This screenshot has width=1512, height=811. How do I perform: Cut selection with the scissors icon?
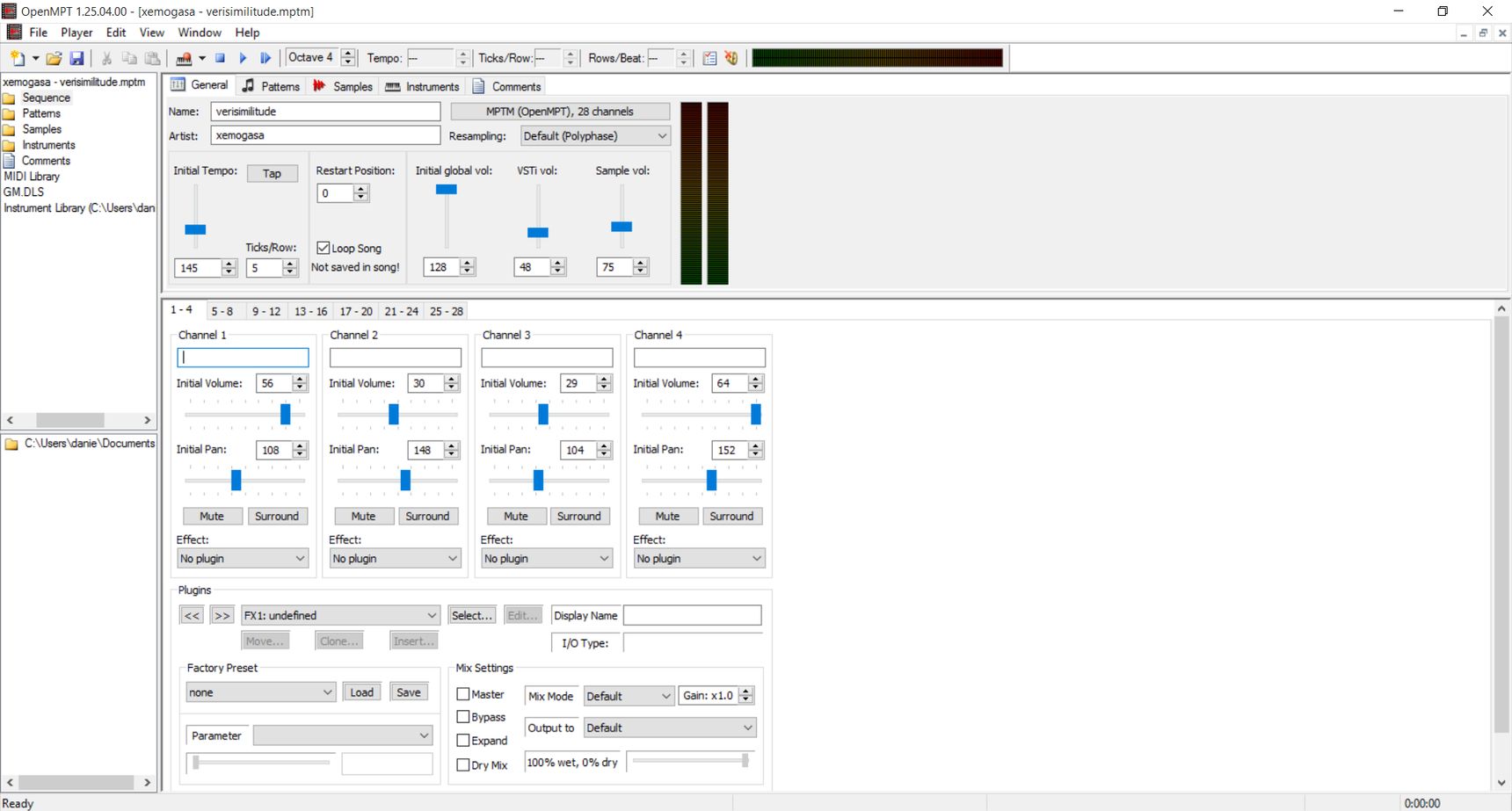point(106,58)
